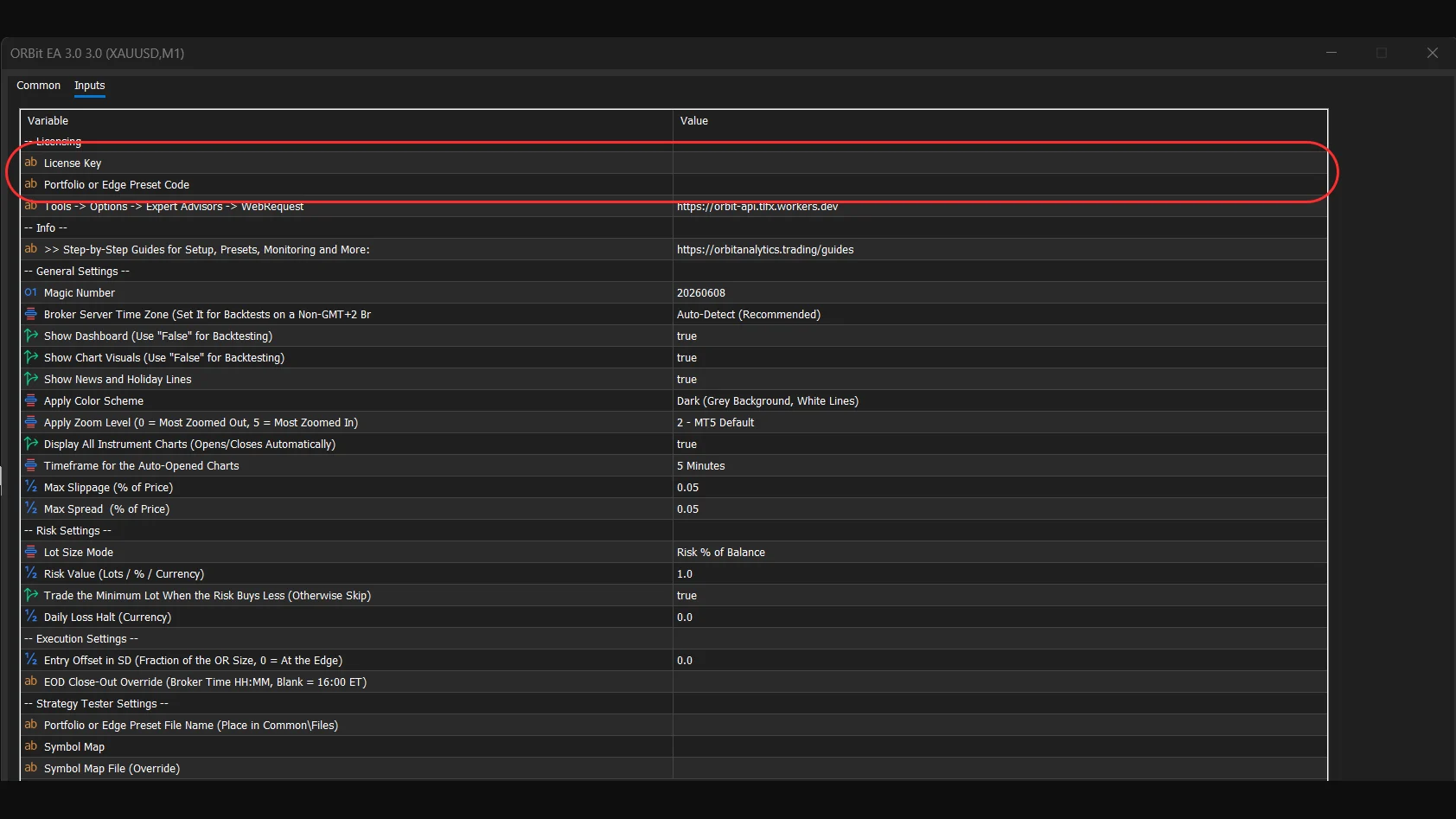Click the fraction icon beside Daily Loss Halt

pos(31,617)
